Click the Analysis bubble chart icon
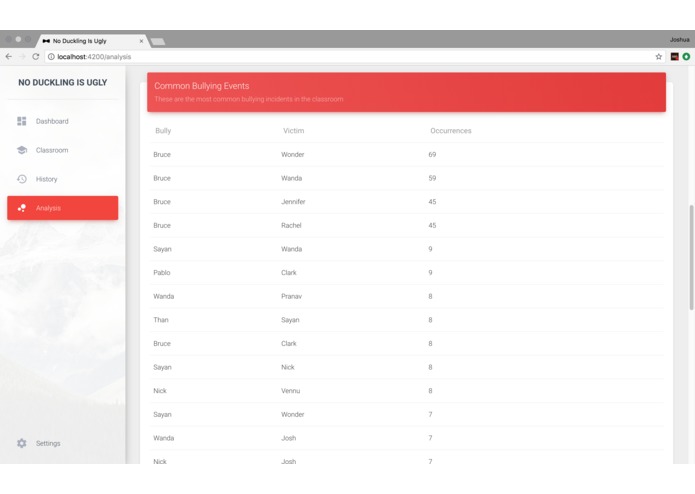The image size is (695, 494). click(x=22, y=208)
